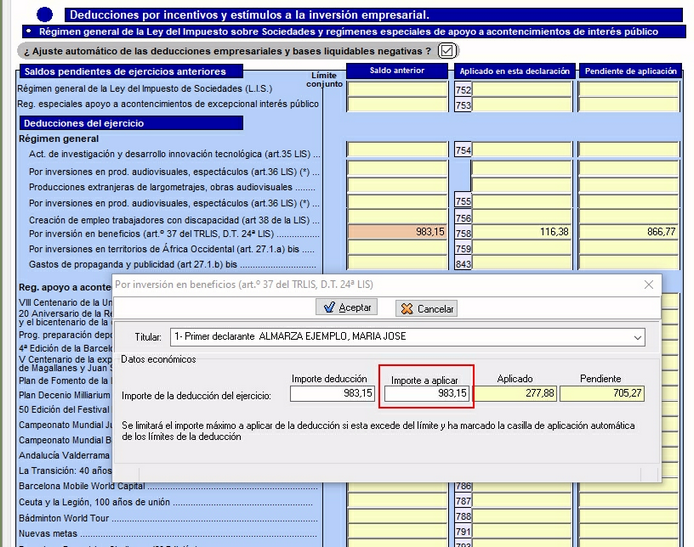Click Saldo anterior field for Reg. especiales apoyo
This screenshot has height=547, width=694.
point(397,104)
